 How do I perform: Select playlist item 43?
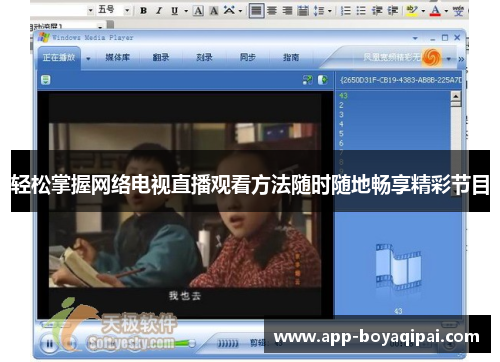coord(343,96)
